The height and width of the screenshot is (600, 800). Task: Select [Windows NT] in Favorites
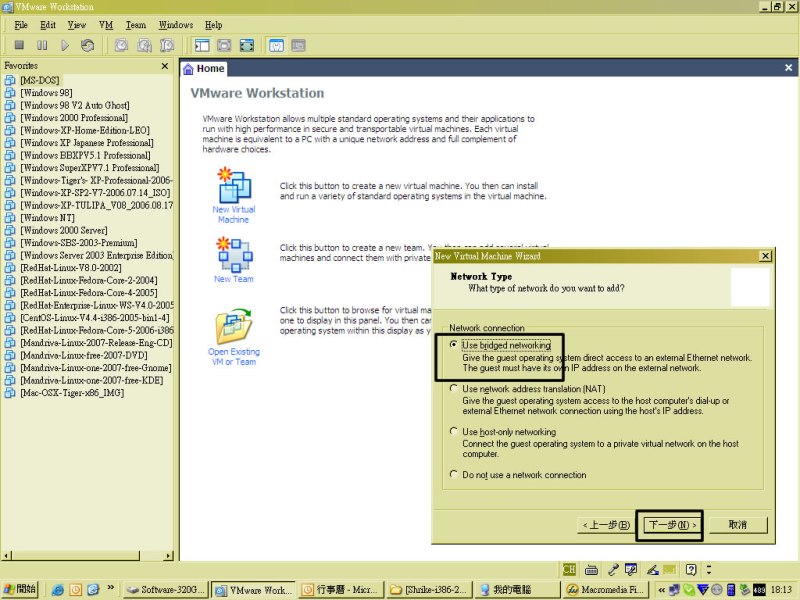47,218
